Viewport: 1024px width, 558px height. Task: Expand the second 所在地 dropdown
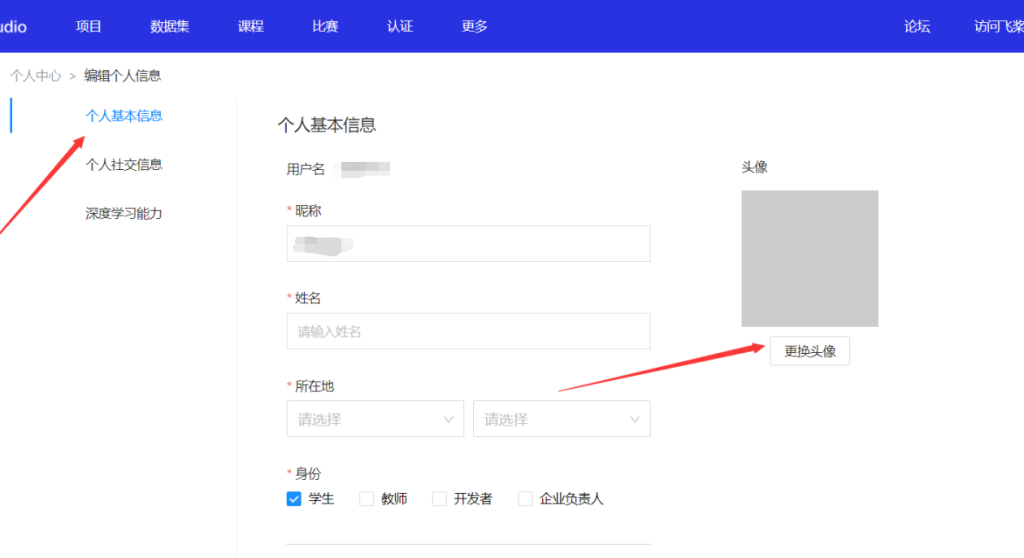pyautogui.click(x=561, y=419)
